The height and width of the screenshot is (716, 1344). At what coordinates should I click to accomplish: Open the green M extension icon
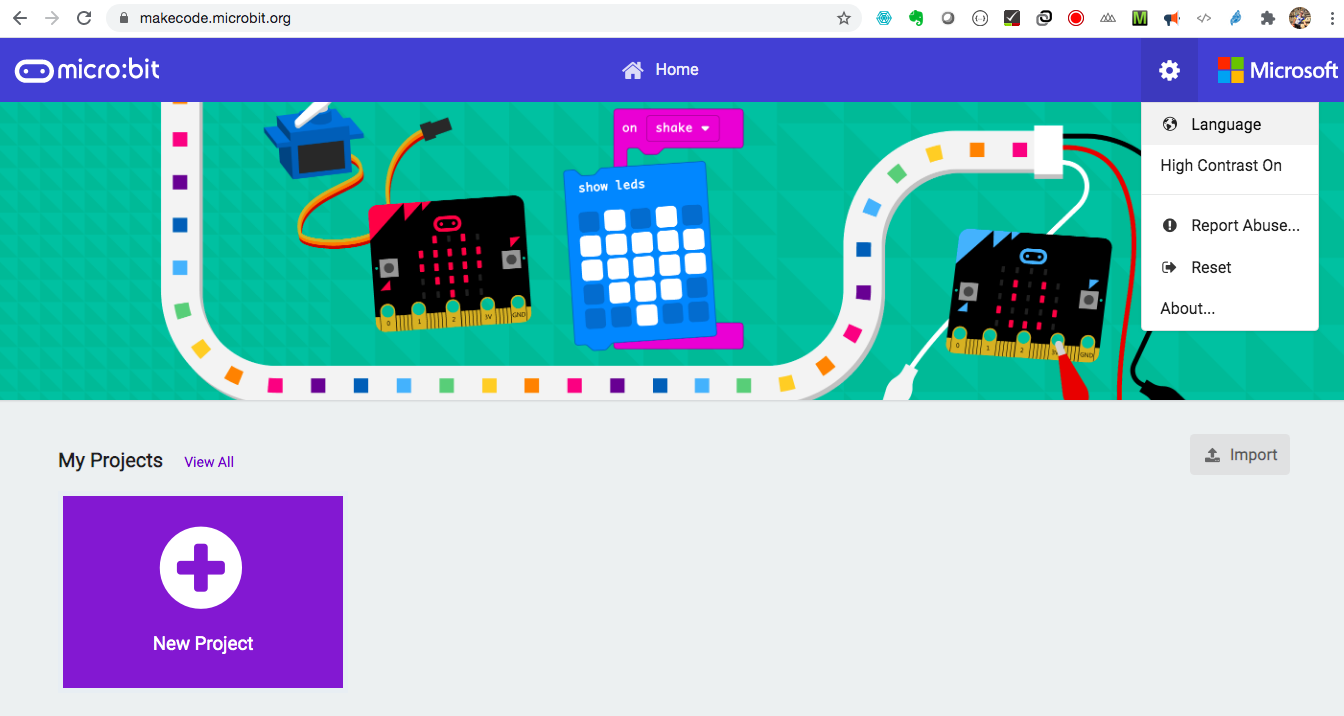pyautogui.click(x=1140, y=18)
